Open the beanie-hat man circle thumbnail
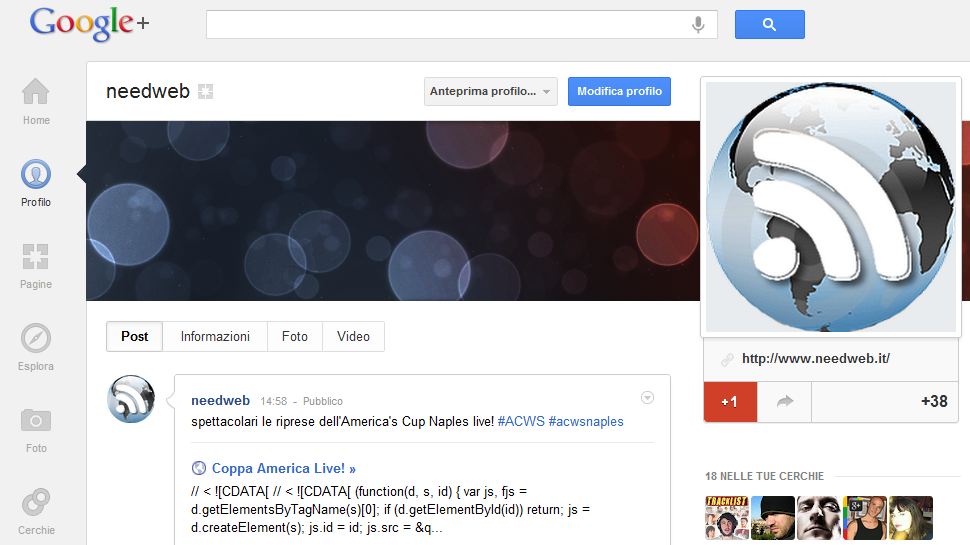This screenshot has width=970, height=545. click(773, 518)
